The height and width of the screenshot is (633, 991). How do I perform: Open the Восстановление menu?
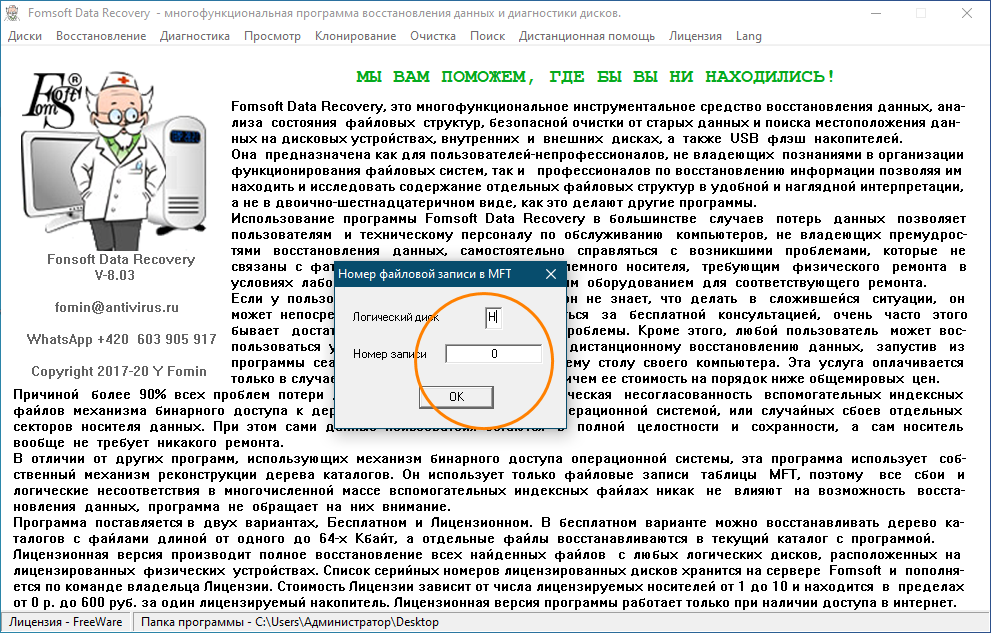click(101, 36)
